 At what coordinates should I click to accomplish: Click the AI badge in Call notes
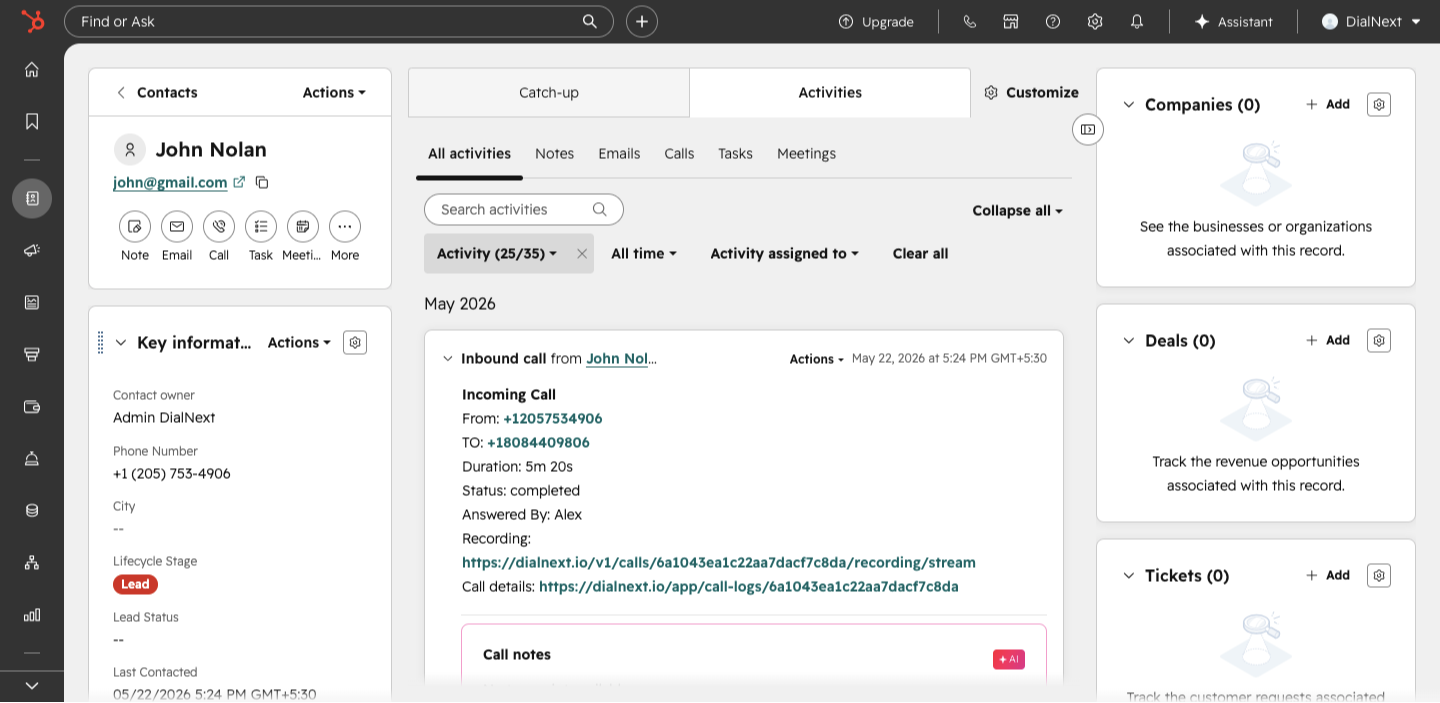(x=1009, y=659)
